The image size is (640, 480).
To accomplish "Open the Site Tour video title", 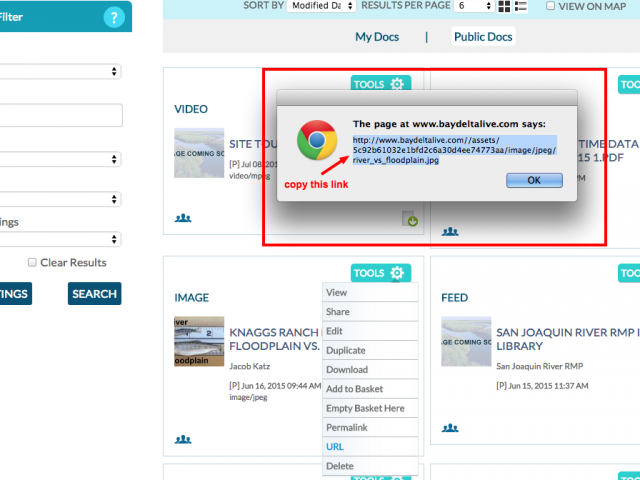I will pyautogui.click(x=253, y=144).
